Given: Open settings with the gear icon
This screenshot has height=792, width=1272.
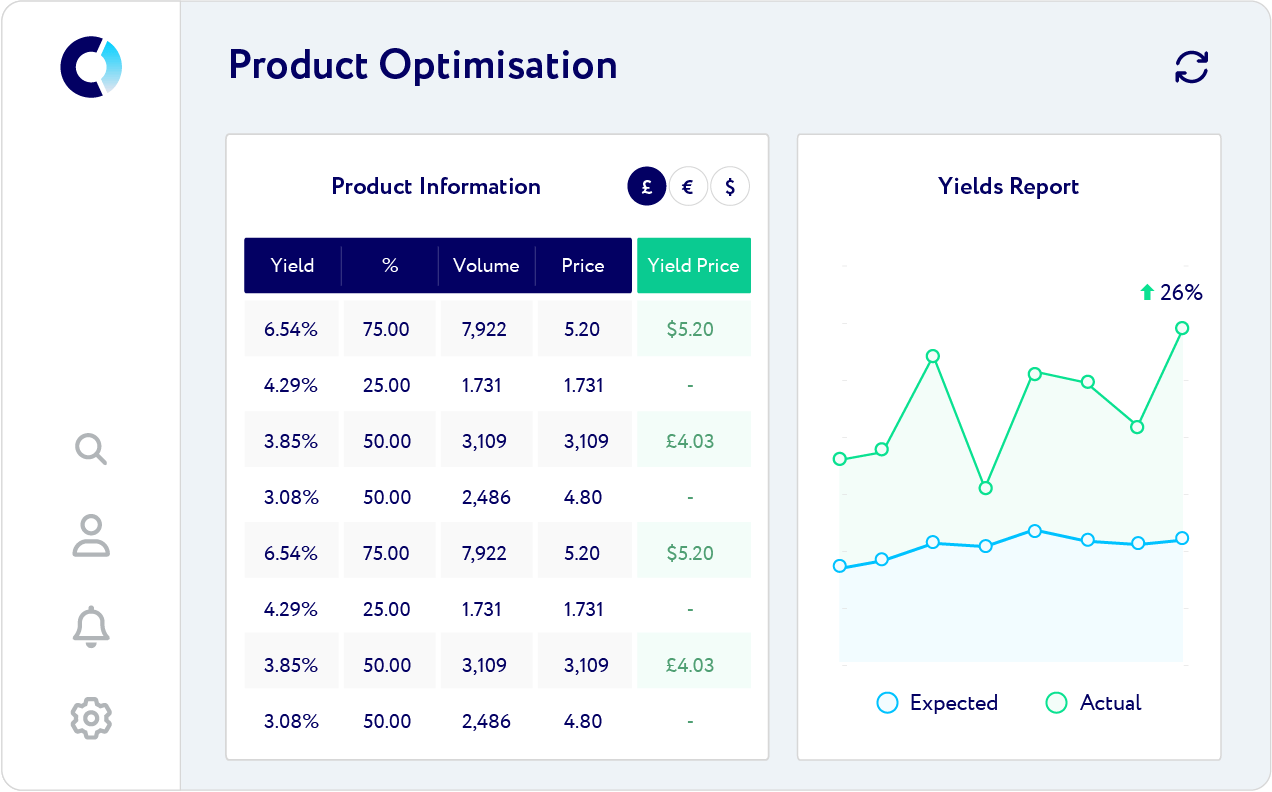Looking at the screenshot, I should [x=91, y=718].
